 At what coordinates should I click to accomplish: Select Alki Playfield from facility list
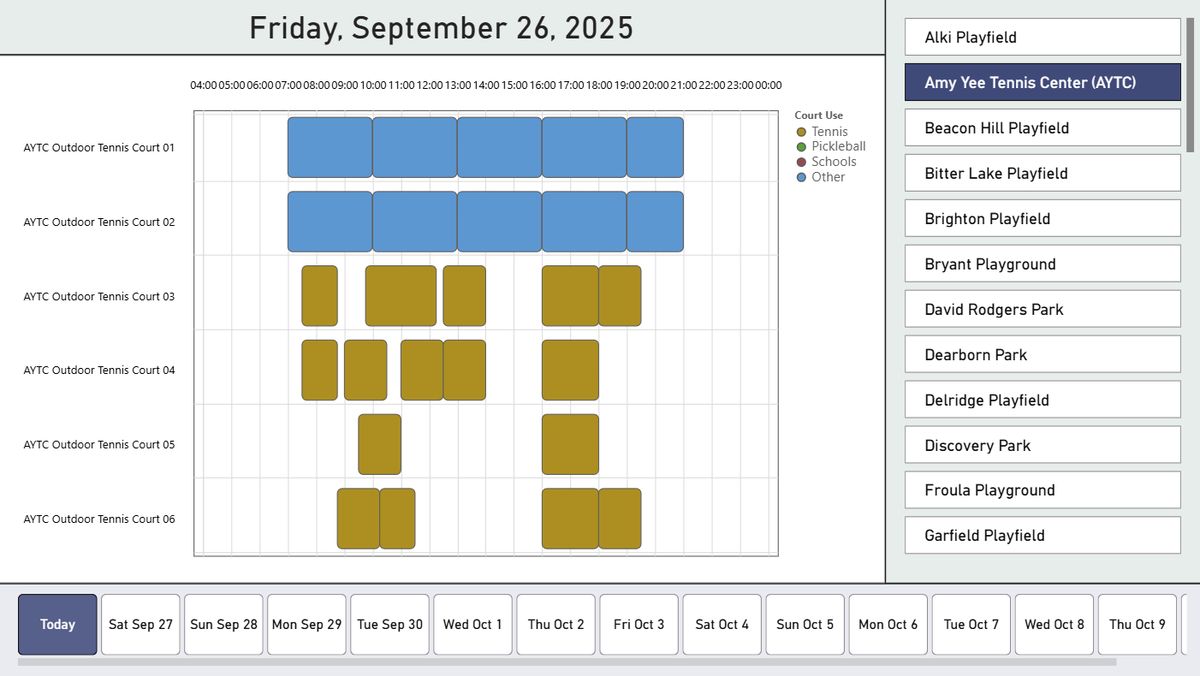point(1043,37)
